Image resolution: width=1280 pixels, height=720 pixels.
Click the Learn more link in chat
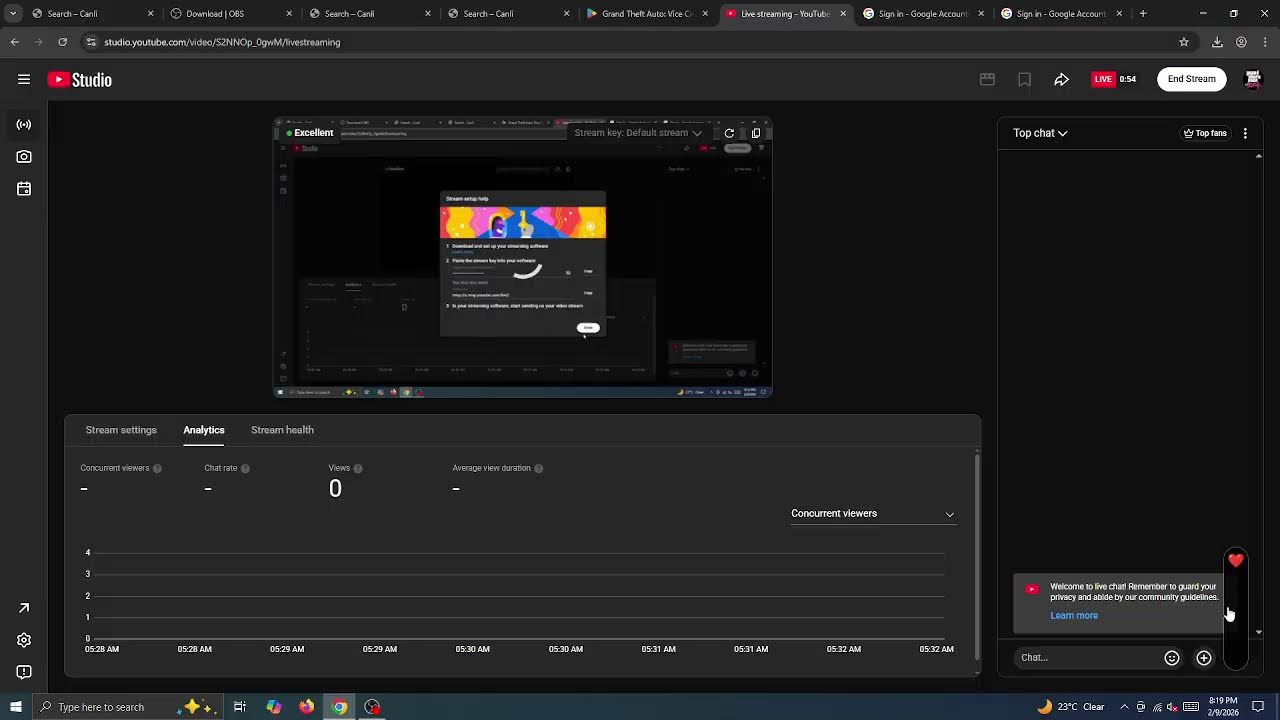1074,616
